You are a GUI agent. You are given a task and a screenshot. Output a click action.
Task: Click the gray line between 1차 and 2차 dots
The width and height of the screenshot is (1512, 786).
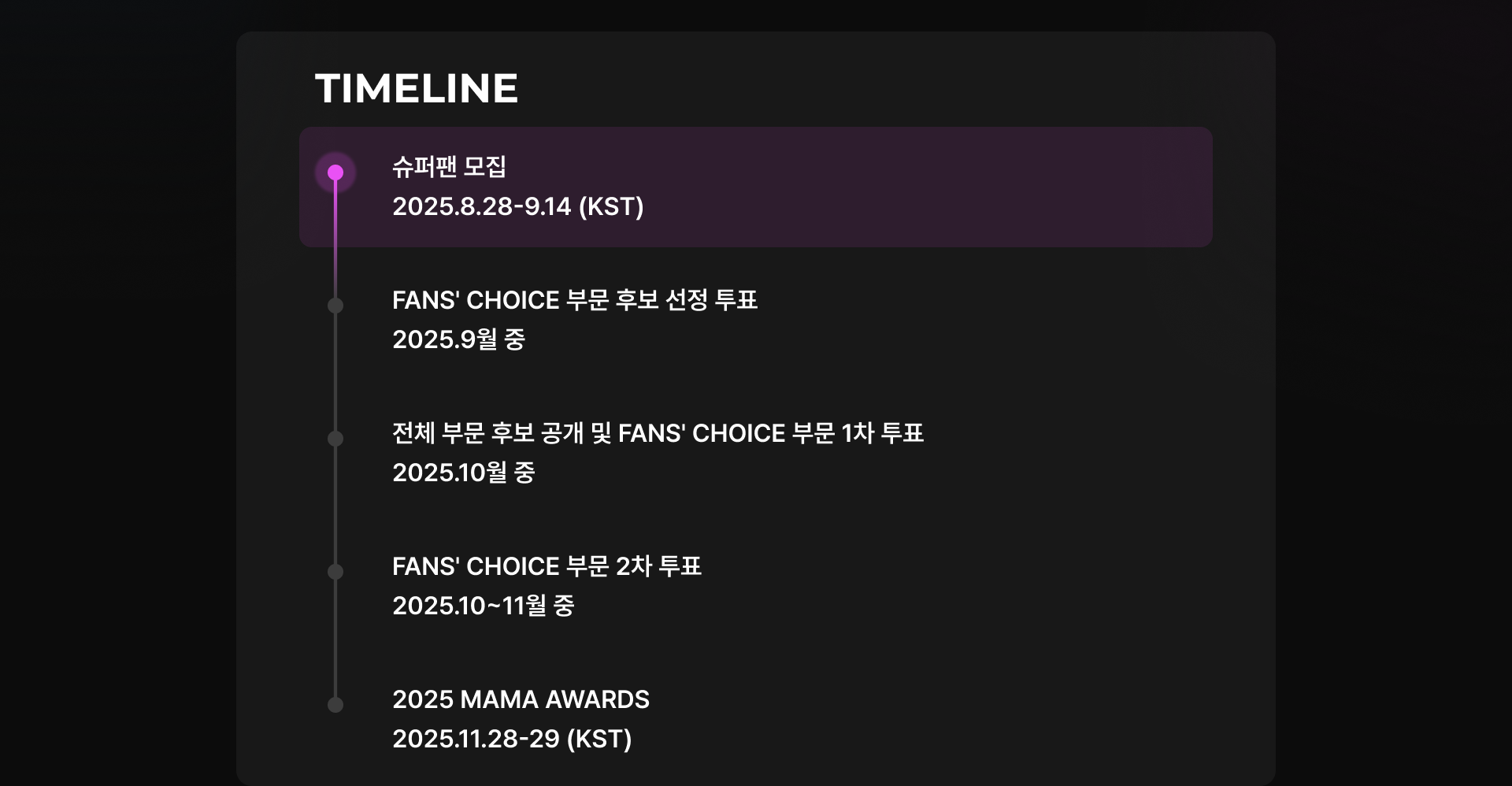[335, 505]
